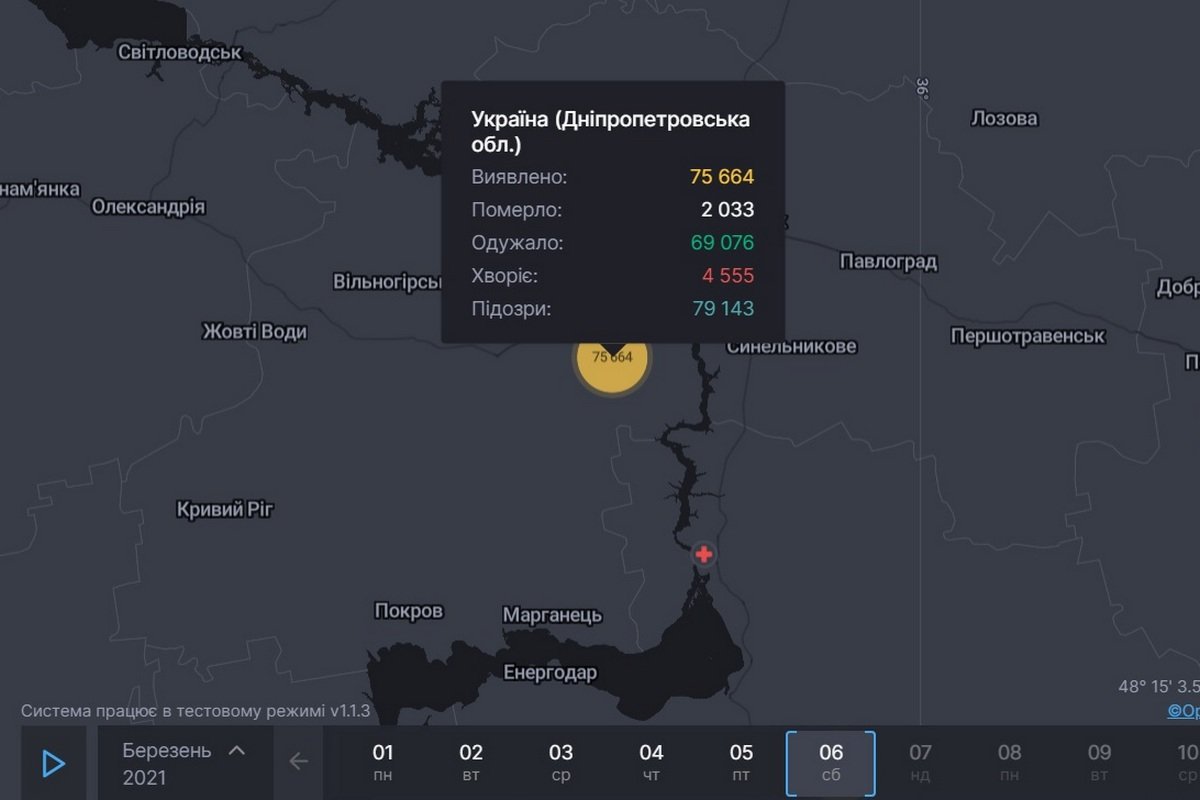Select date 01 пн on the timeline
The width and height of the screenshot is (1200, 800).
pyautogui.click(x=382, y=762)
